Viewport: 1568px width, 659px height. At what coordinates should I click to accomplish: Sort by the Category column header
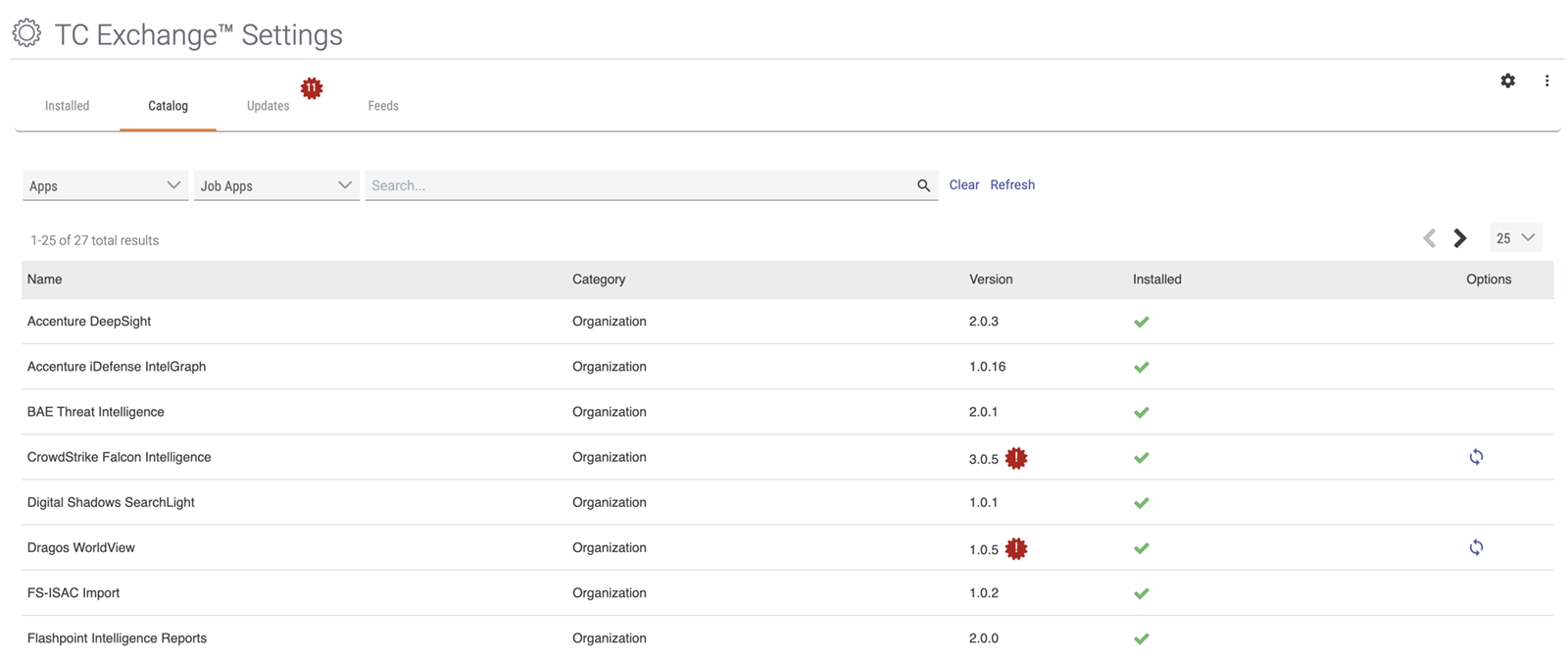pos(599,279)
